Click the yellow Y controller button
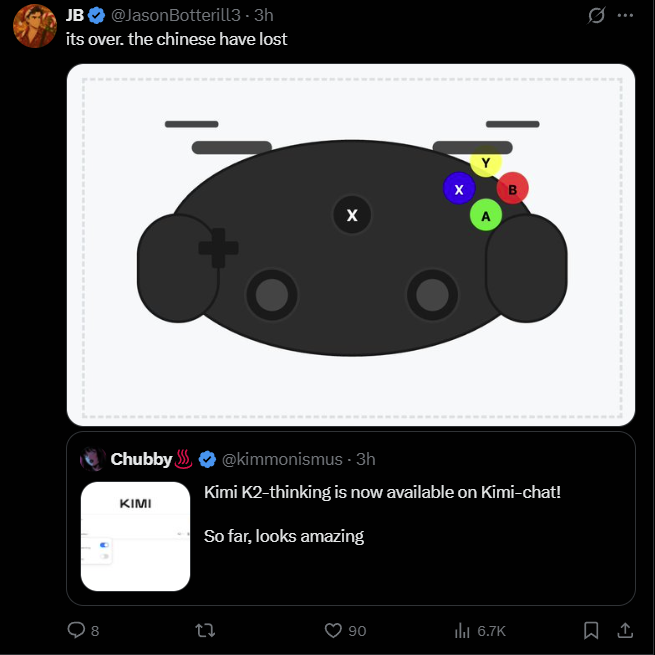Viewport: 655px width, 655px height. (485, 162)
